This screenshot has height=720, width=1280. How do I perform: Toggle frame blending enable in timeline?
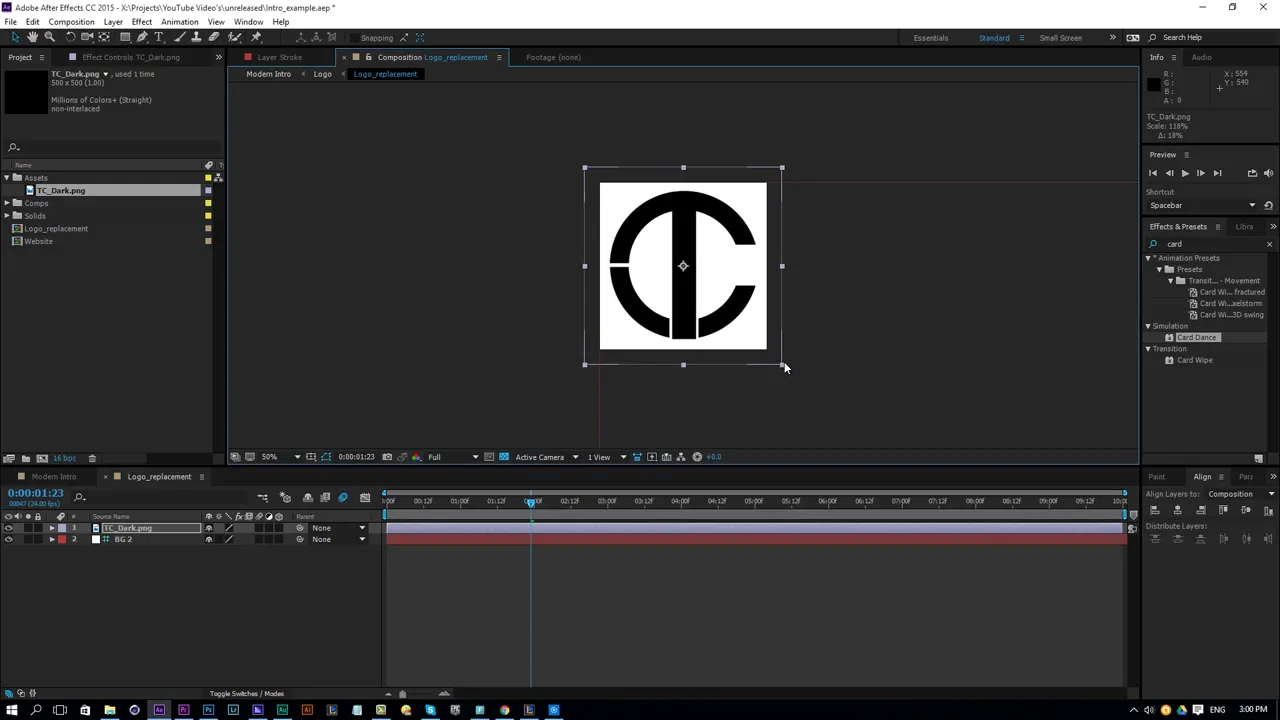[x=325, y=497]
